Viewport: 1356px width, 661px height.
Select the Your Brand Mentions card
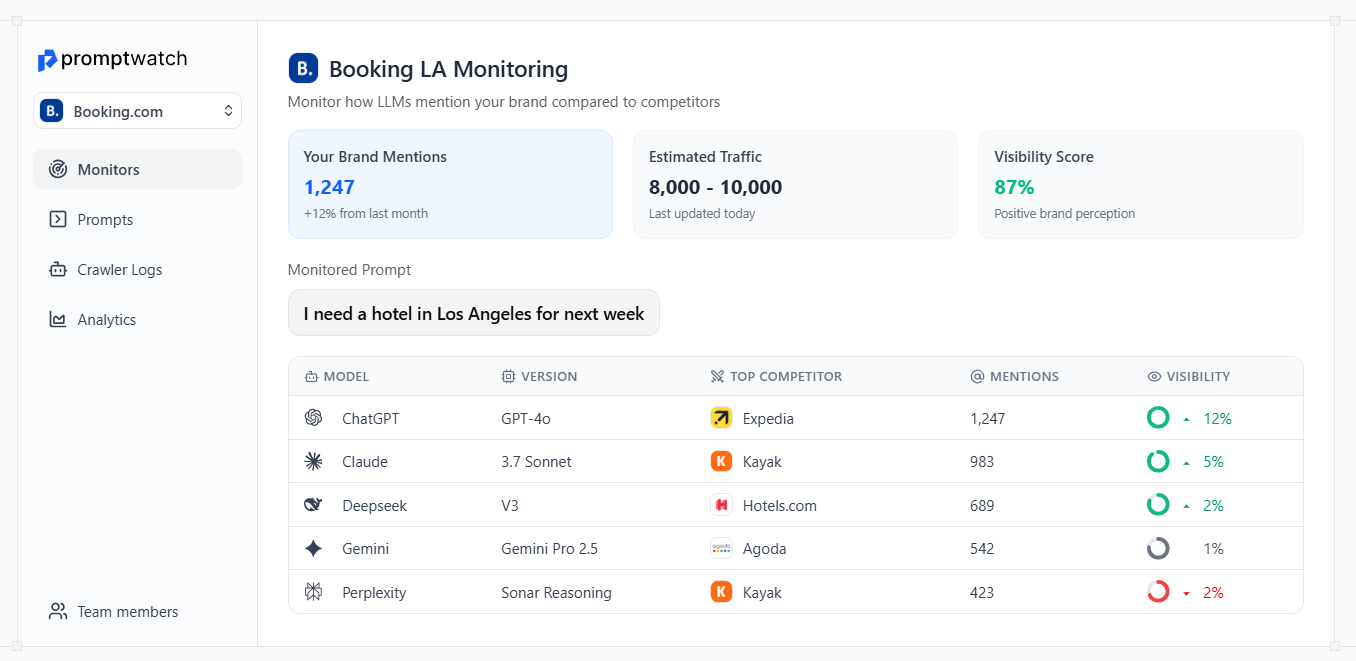point(450,184)
